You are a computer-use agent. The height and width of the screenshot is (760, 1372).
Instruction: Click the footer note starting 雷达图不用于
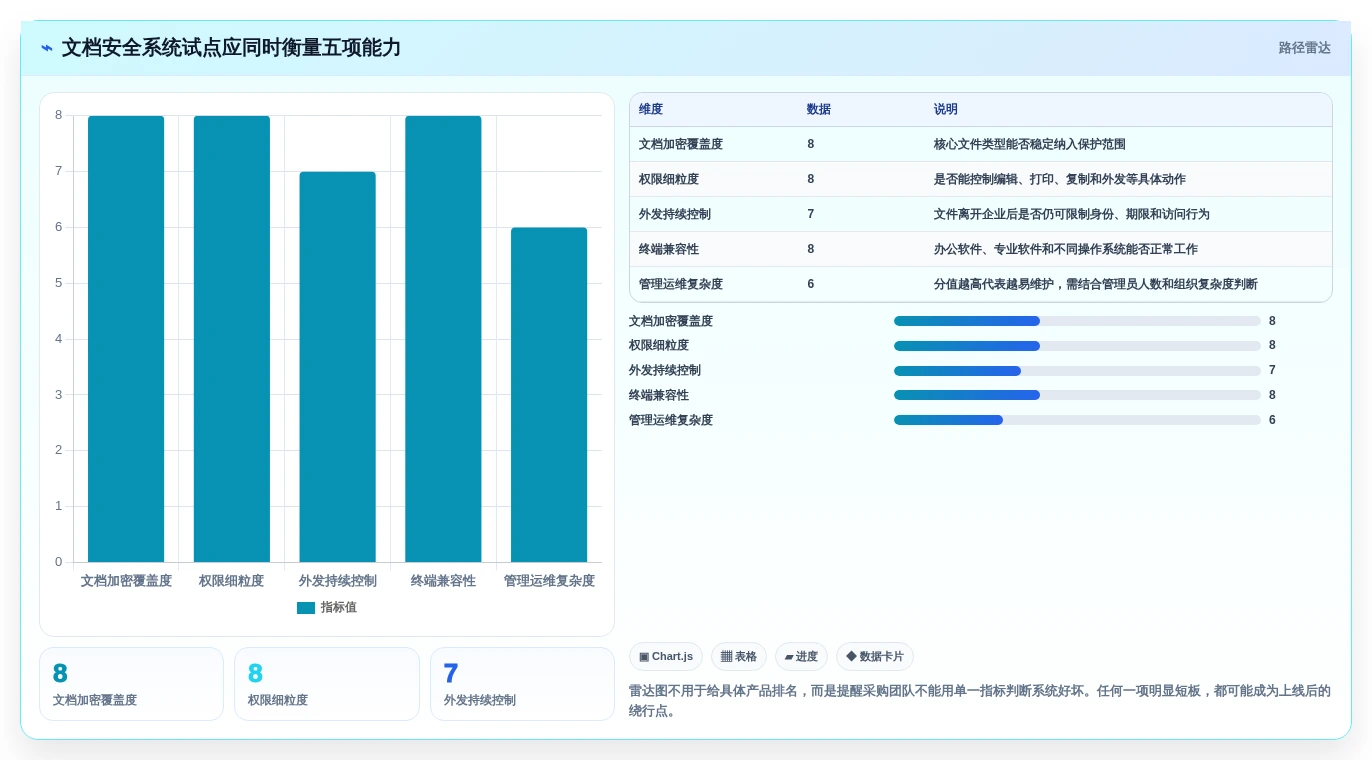[x=980, y=701]
